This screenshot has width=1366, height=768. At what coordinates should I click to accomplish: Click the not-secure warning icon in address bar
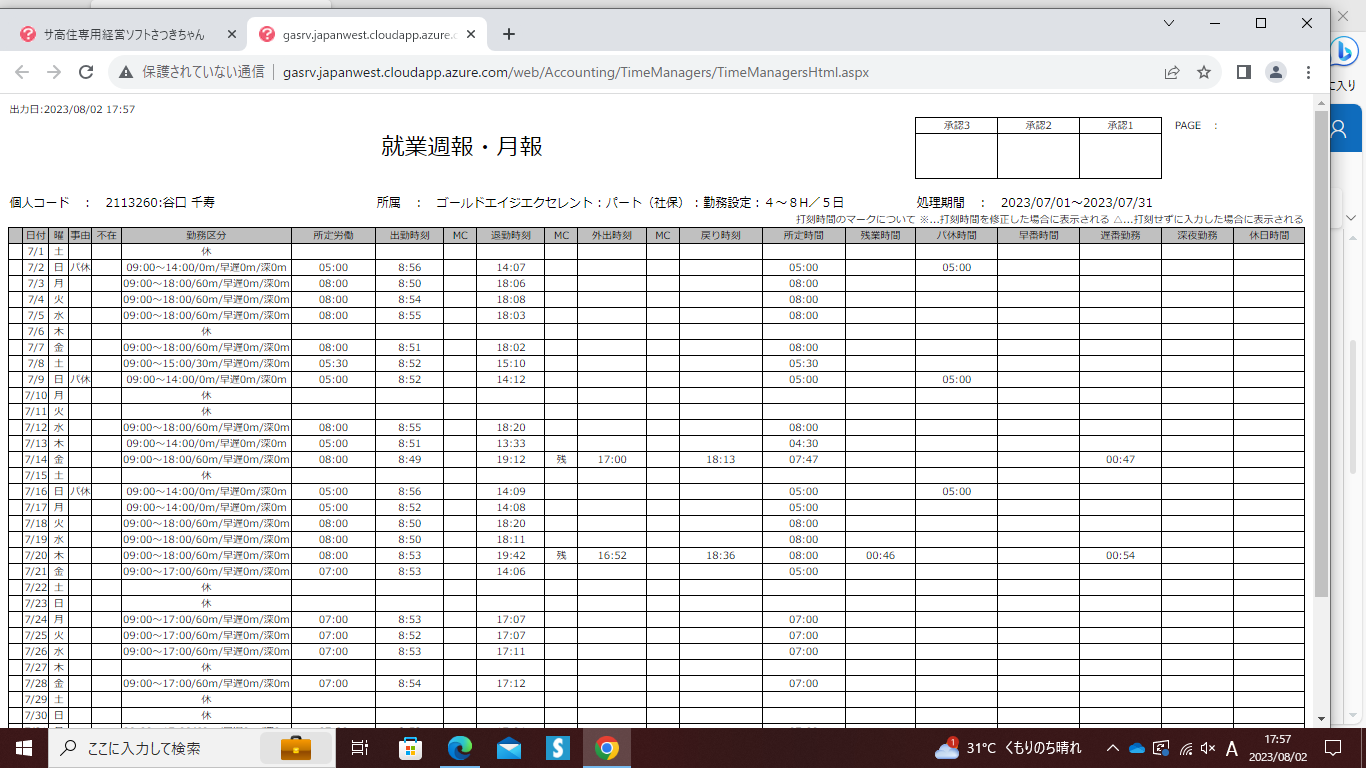pos(126,72)
